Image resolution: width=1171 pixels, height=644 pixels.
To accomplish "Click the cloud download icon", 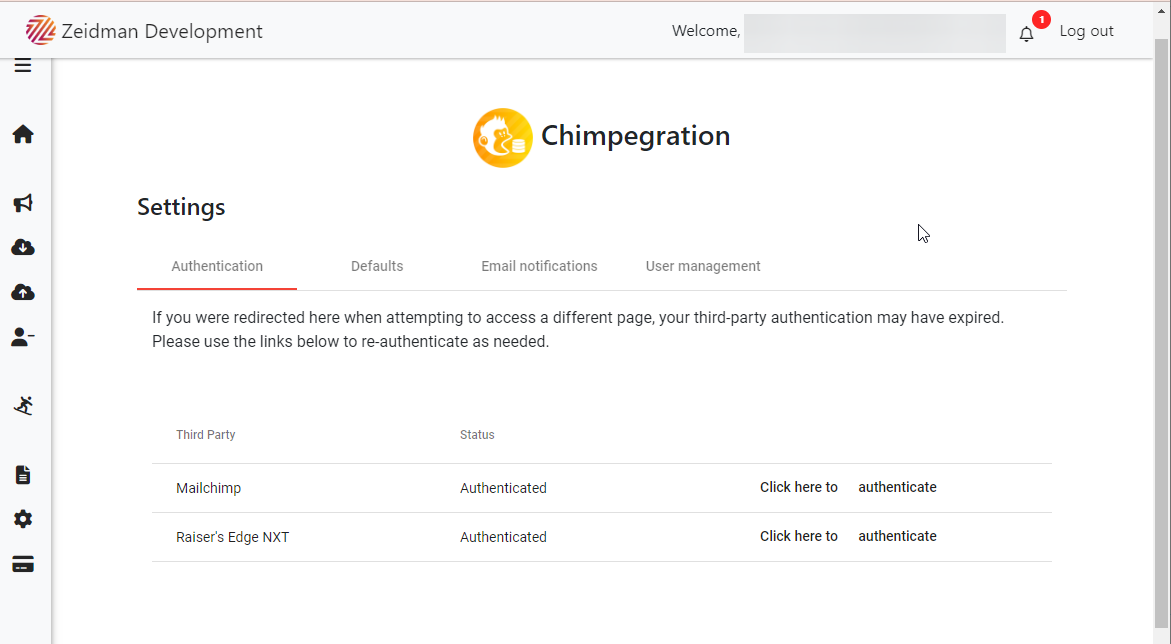I will coord(23,247).
